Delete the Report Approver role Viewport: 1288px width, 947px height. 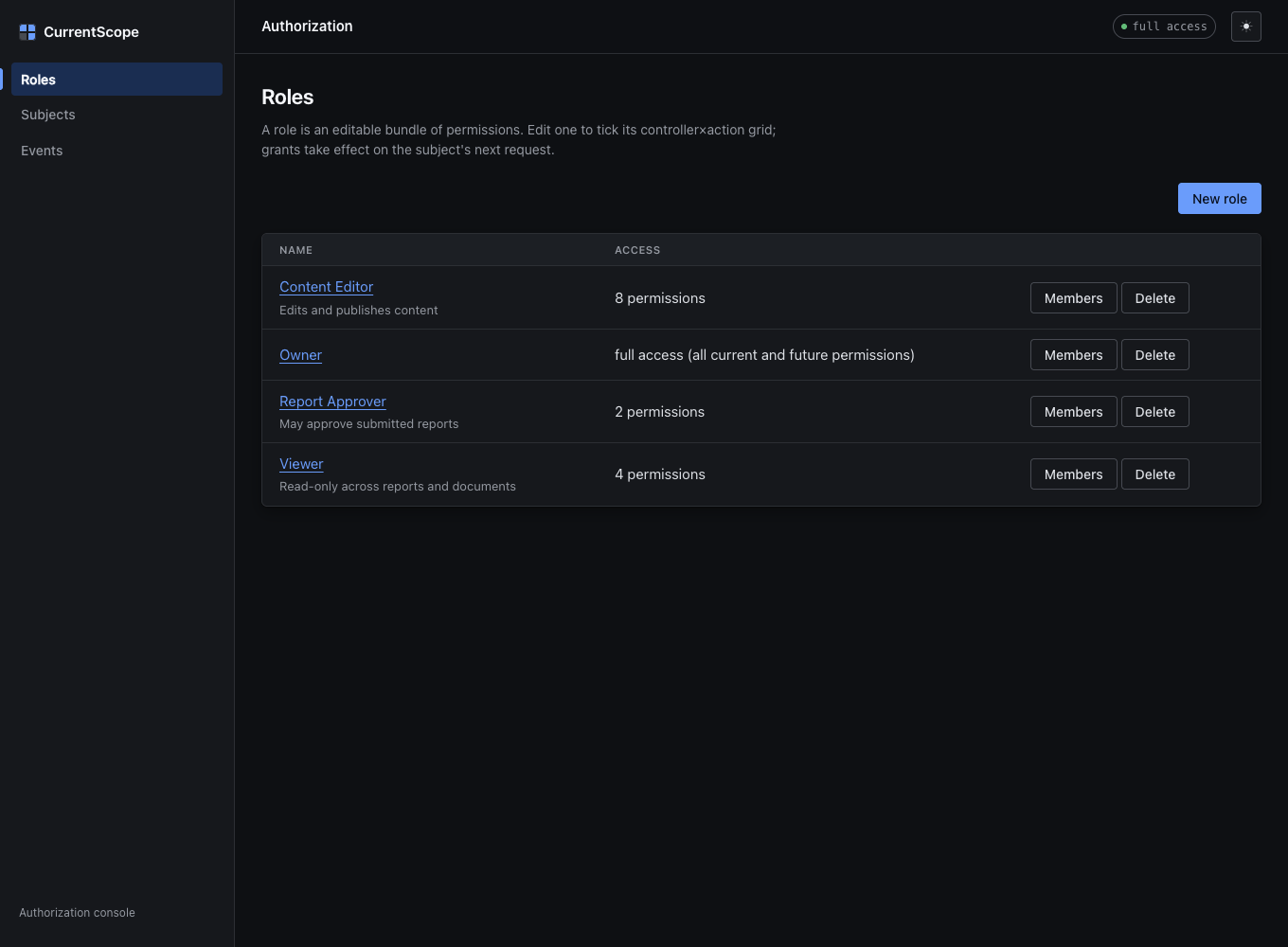coord(1155,412)
